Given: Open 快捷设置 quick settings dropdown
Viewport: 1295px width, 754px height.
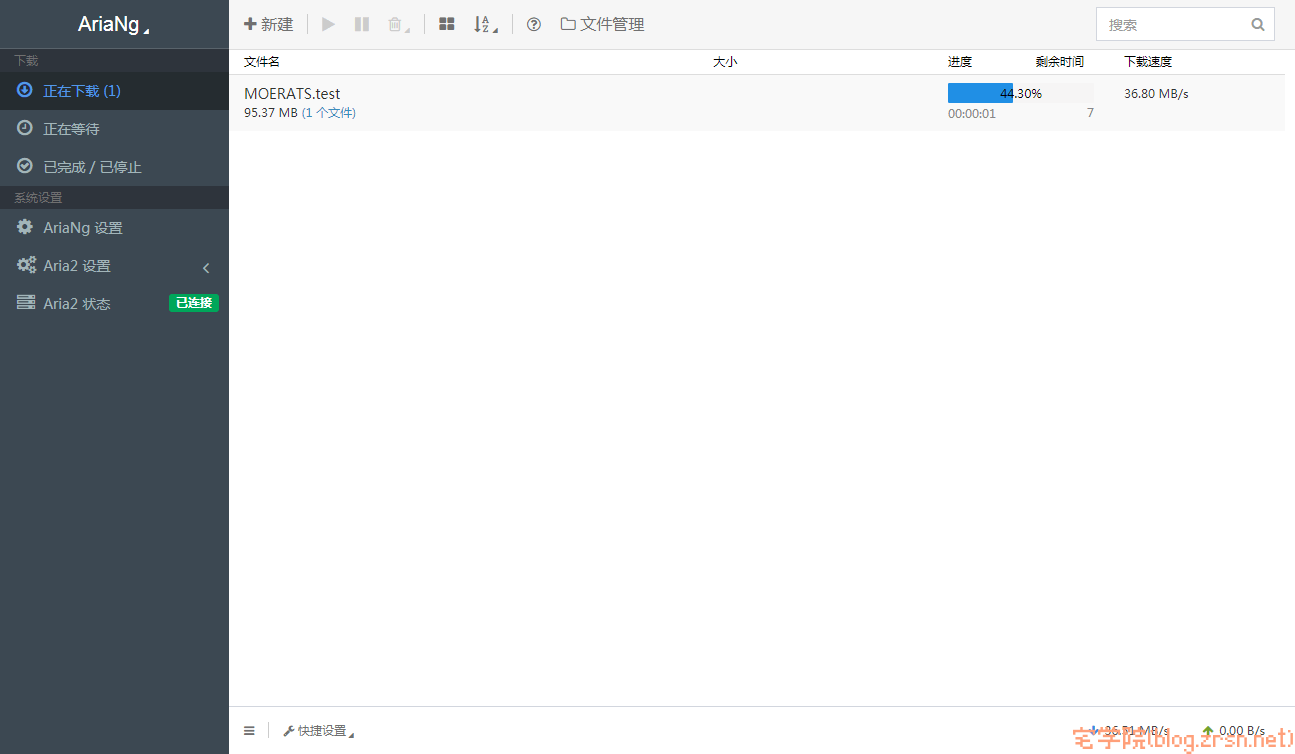Looking at the screenshot, I should (x=318, y=731).
